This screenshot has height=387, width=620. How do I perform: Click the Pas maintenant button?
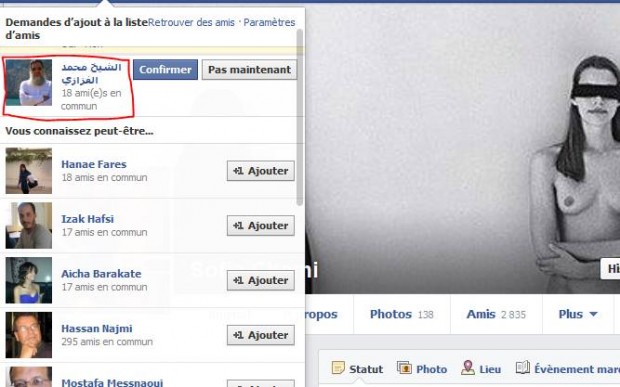point(249,70)
